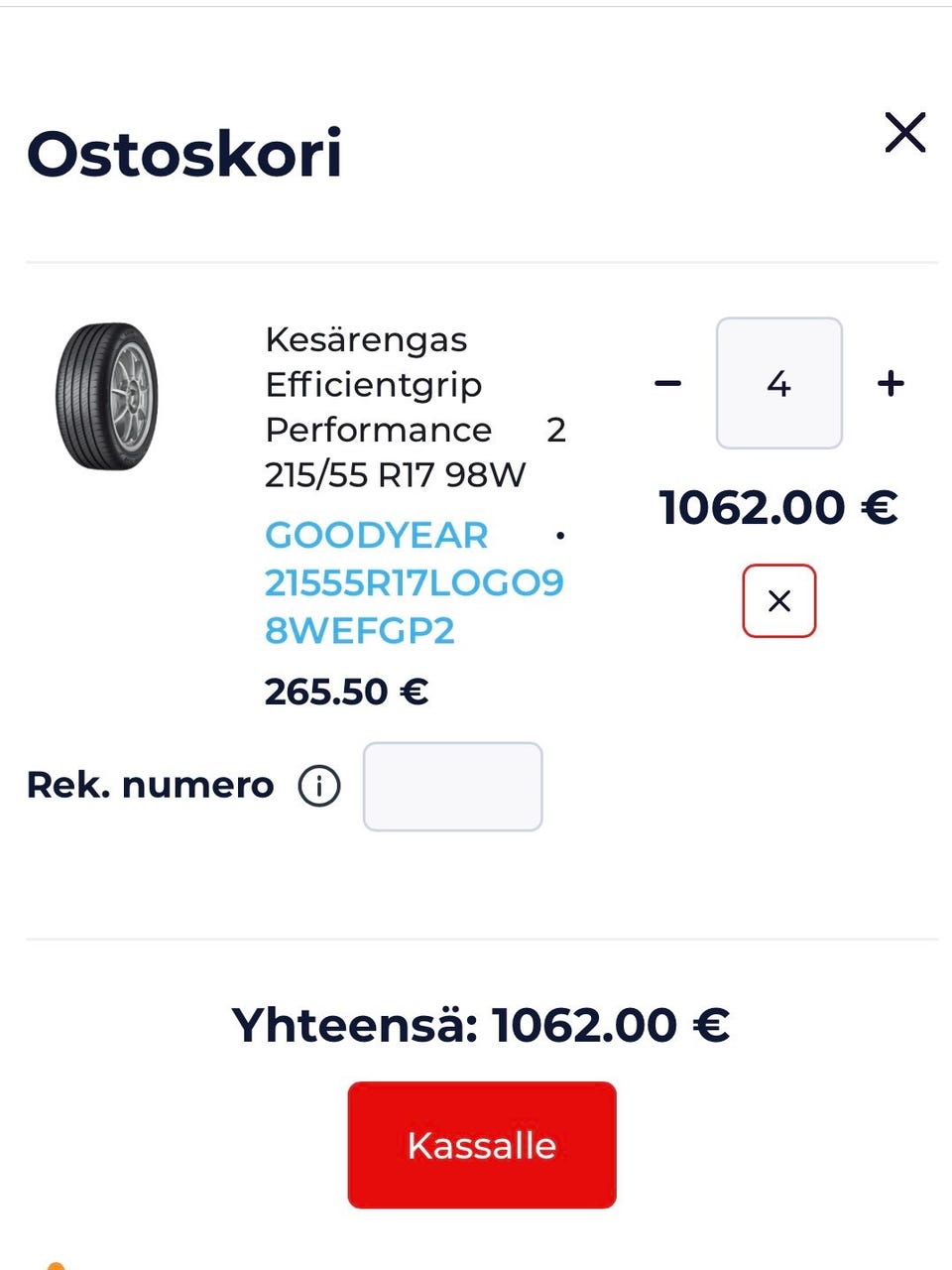952x1270 pixels.
Task: Click the Kesärengas product title word
Action: pyautogui.click(x=366, y=339)
